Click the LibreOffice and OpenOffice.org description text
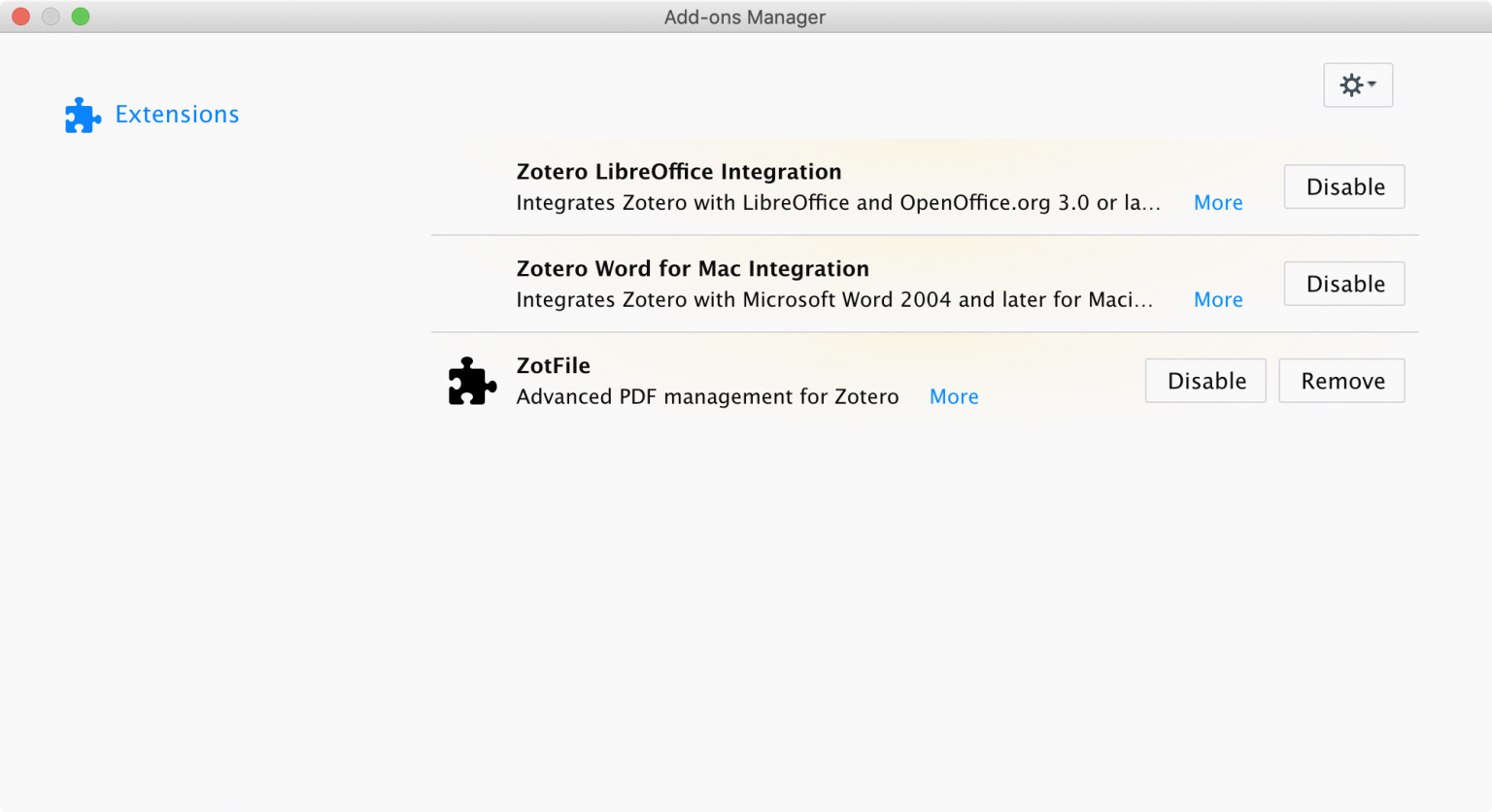 click(837, 203)
